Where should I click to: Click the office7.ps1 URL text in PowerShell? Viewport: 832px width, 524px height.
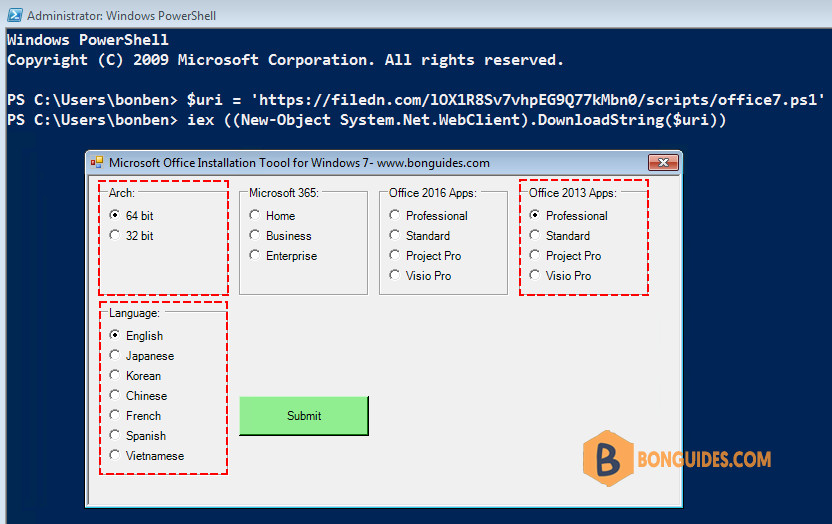538,100
